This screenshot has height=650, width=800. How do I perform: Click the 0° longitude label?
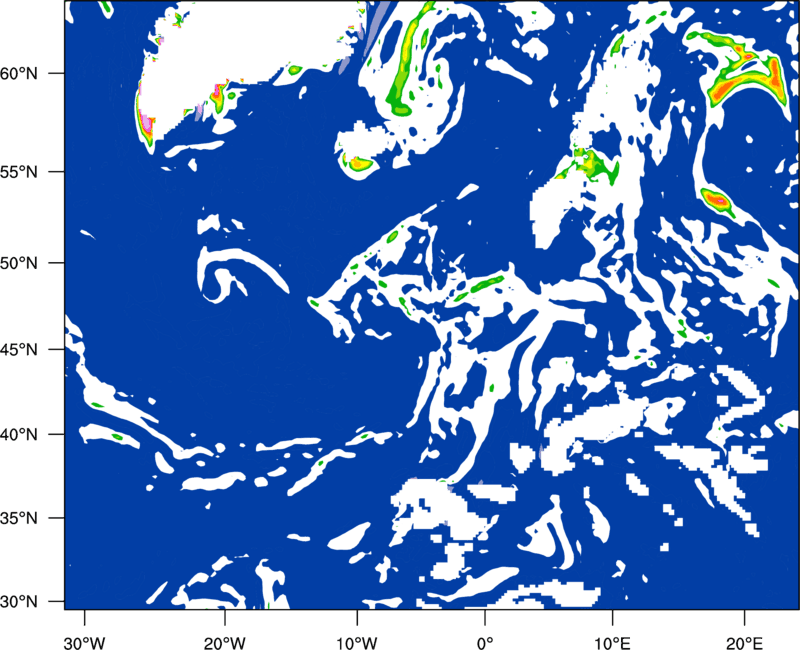click(485, 643)
